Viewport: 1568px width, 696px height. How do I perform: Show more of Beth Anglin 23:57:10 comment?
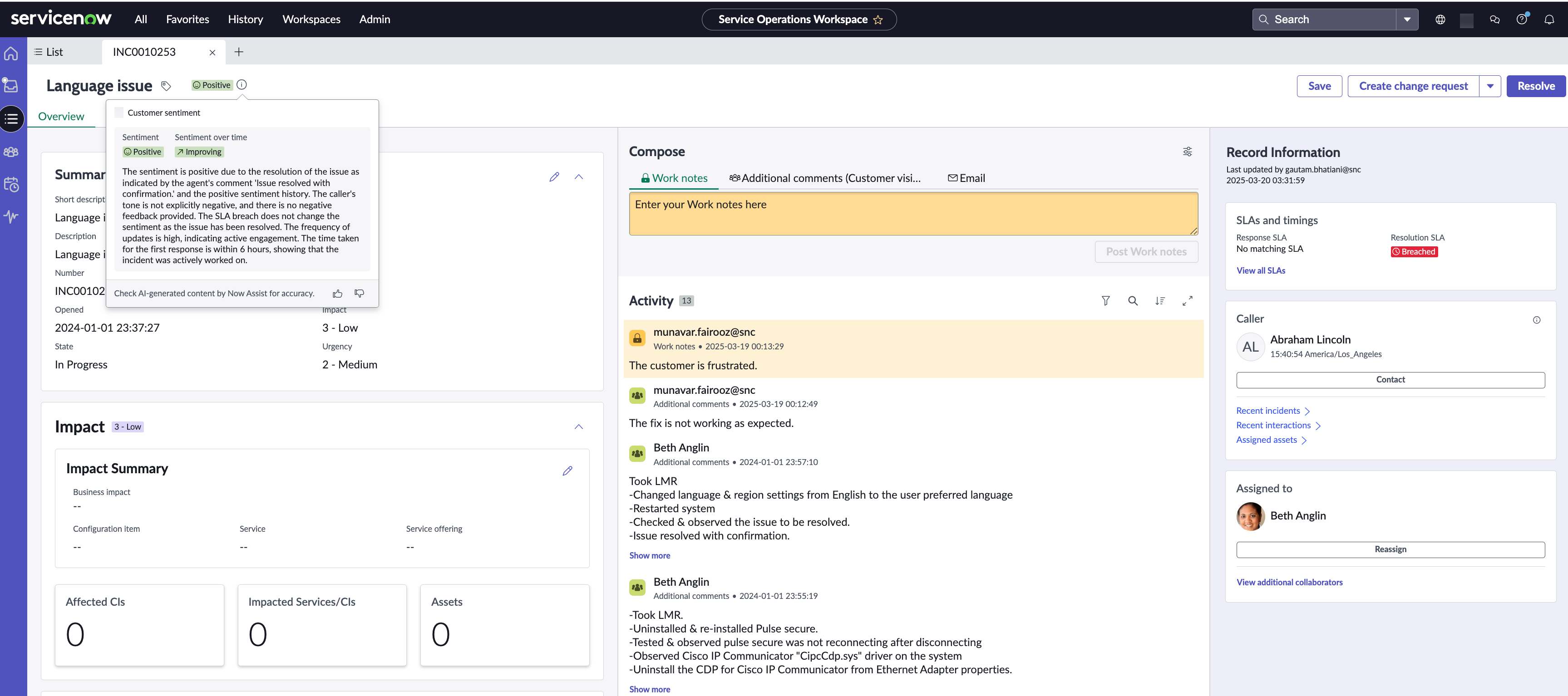tap(650, 555)
